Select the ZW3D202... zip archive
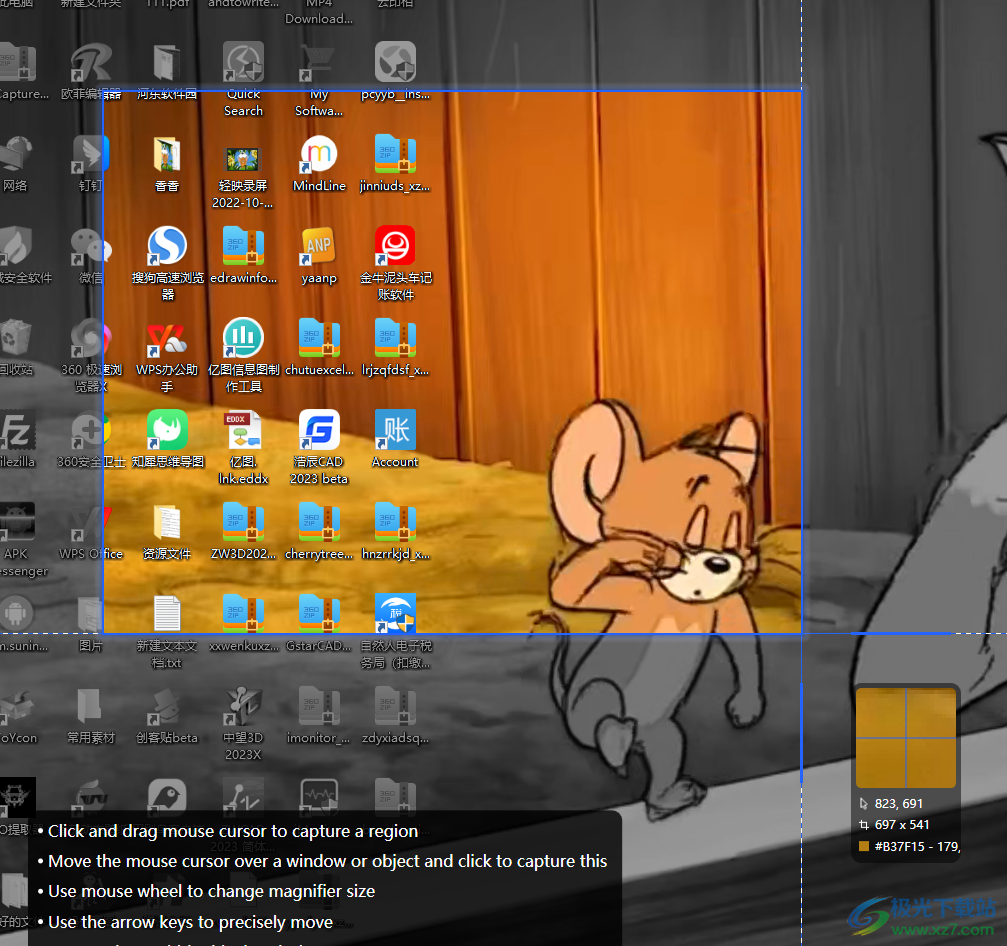Screen dimensions: 1007x946 [243, 522]
